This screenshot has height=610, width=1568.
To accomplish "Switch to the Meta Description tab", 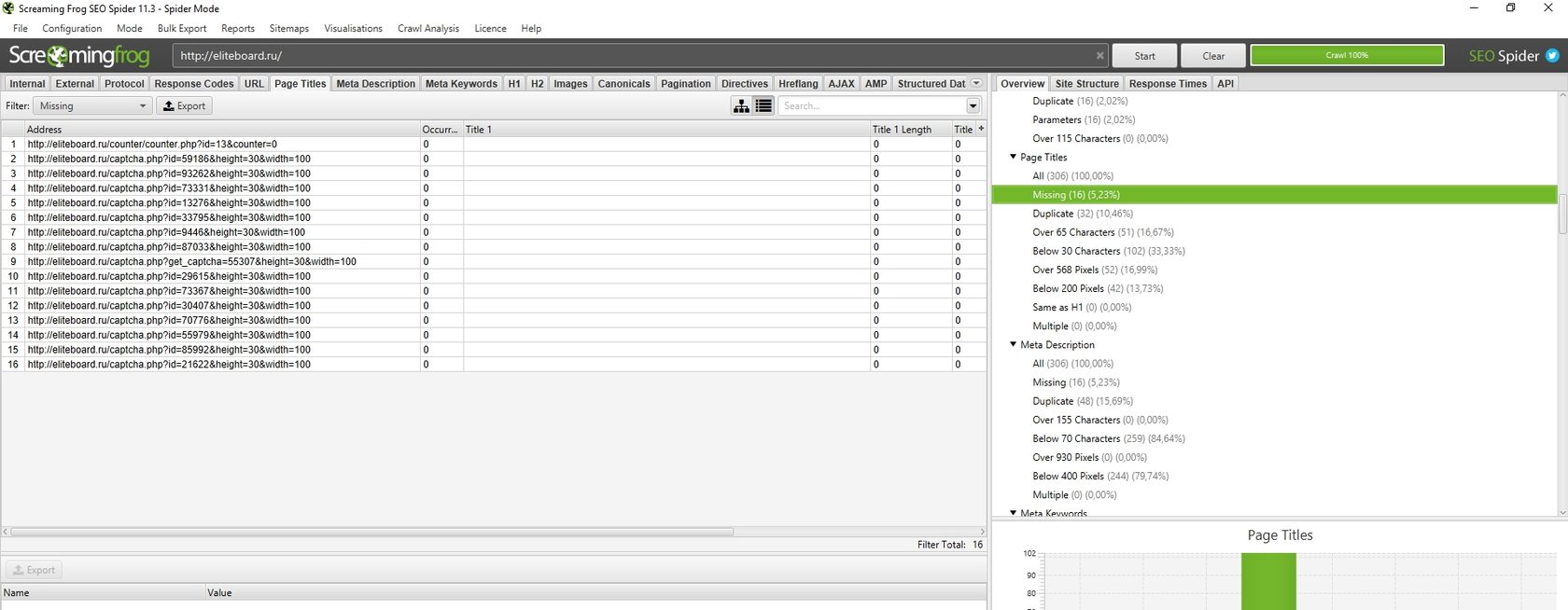I will 375,83.
